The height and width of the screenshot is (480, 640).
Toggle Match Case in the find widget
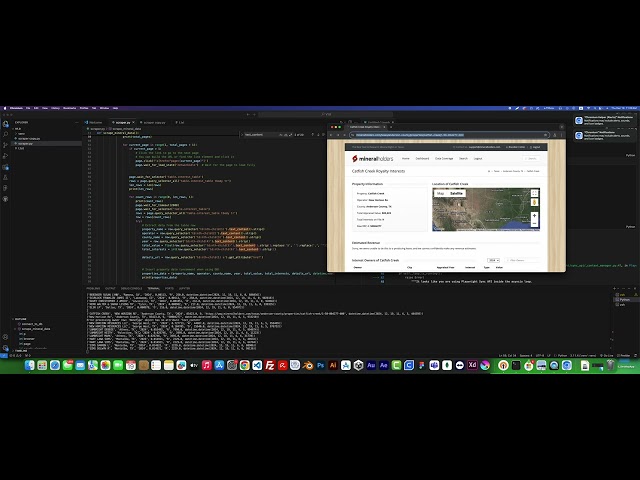point(280,135)
